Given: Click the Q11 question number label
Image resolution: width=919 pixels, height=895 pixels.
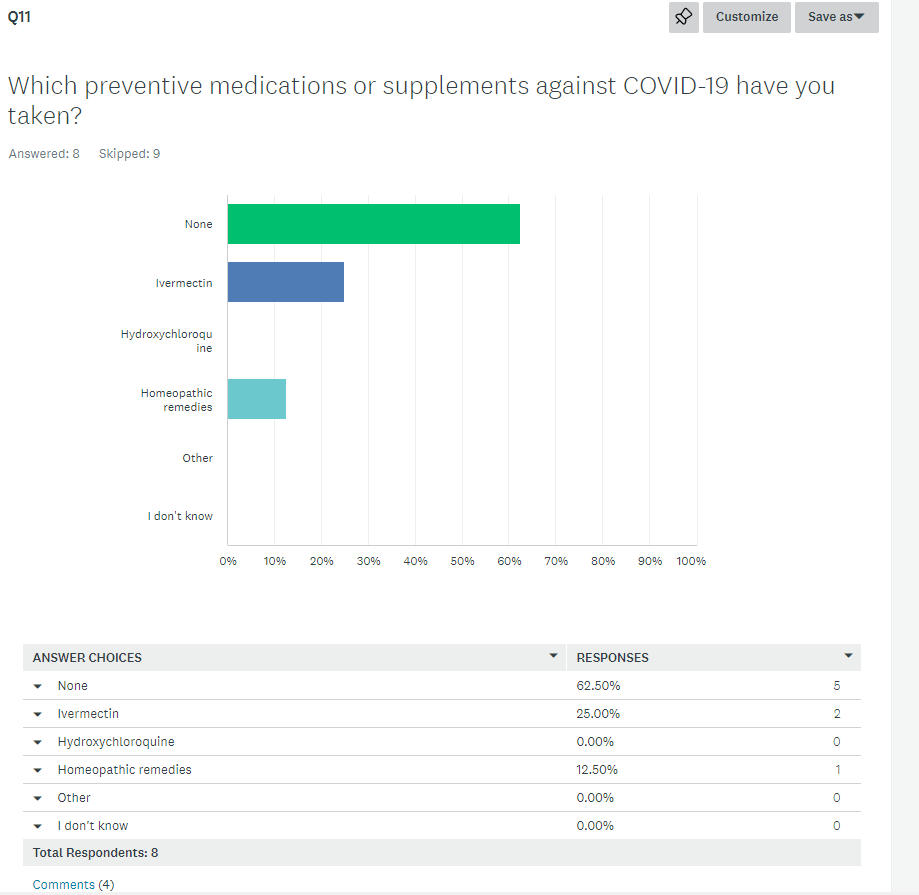Looking at the screenshot, I should click(x=18, y=17).
